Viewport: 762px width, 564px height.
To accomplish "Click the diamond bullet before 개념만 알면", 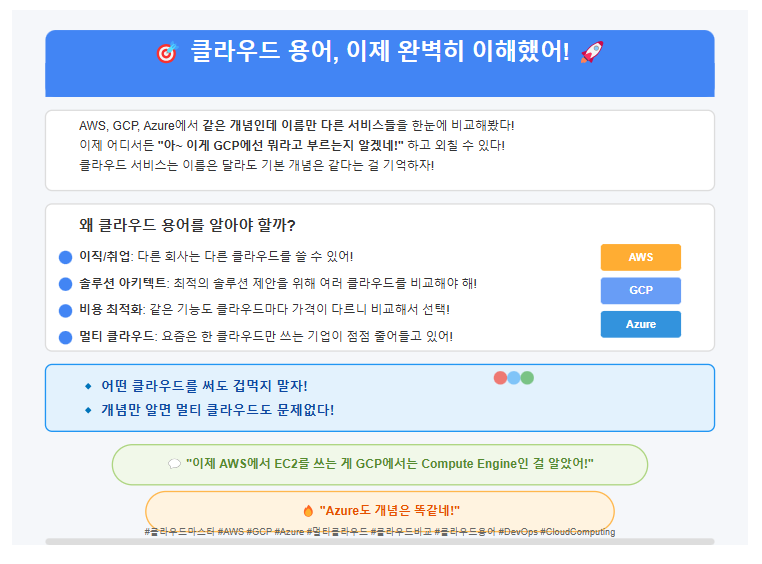I will 88,410.
